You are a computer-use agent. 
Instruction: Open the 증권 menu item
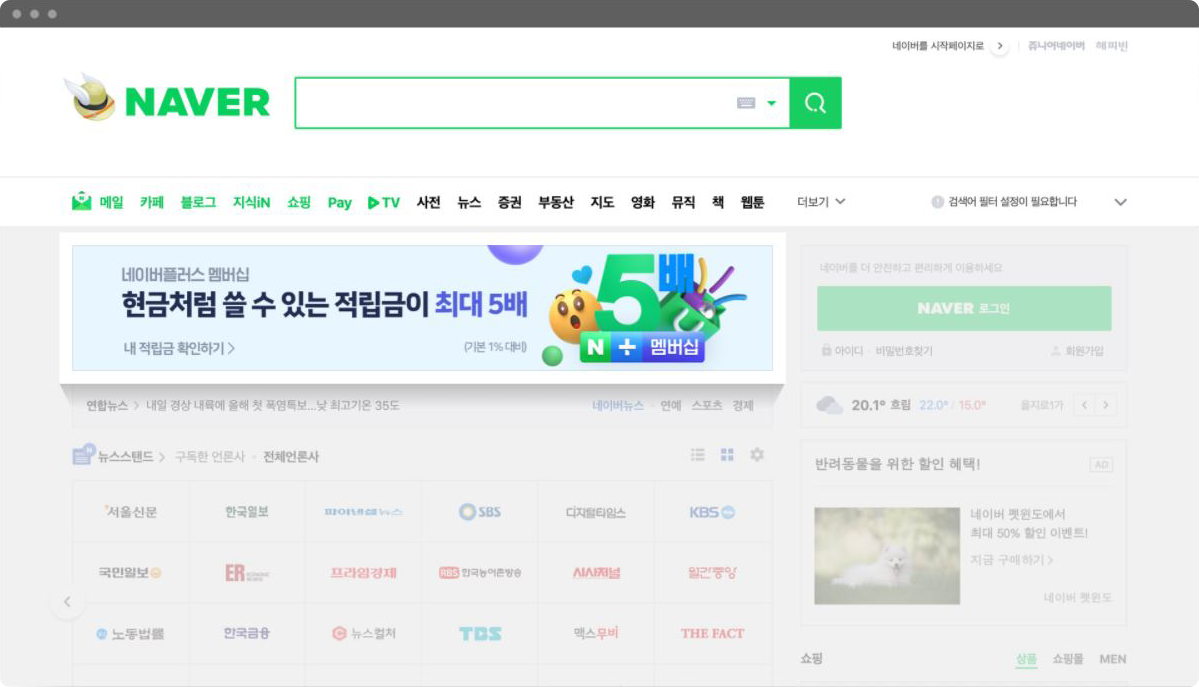click(509, 202)
